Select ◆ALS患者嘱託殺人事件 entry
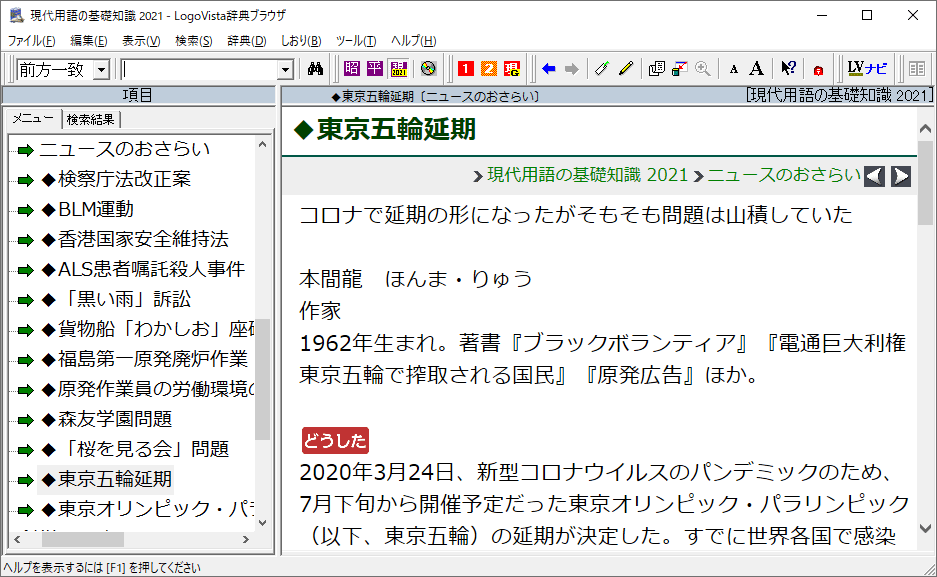The width and height of the screenshot is (937, 577). [142, 269]
